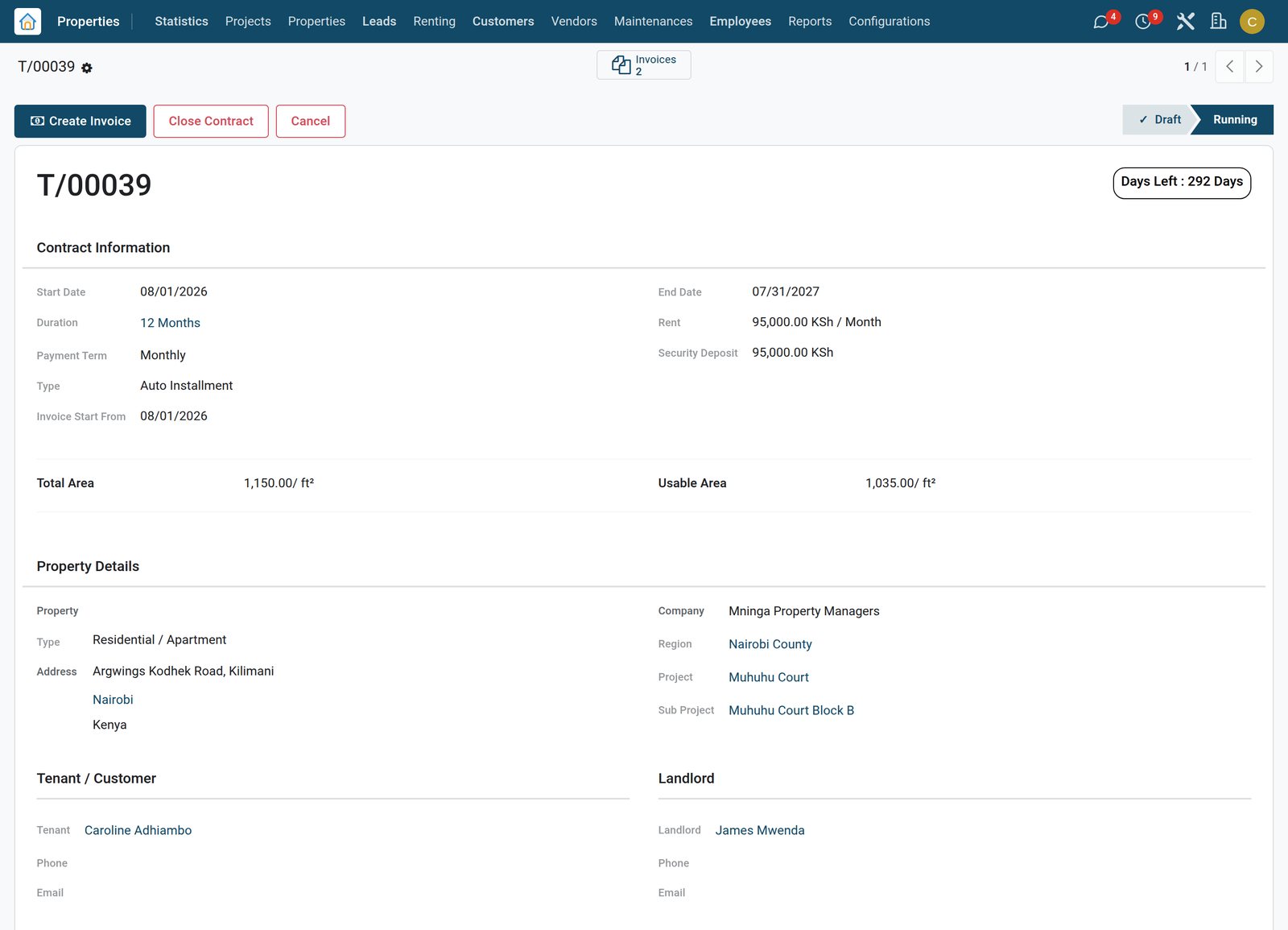The height and width of the screenshot is (930, 1288).
Task: Open the Configurations menu
Action: [889, 22]
